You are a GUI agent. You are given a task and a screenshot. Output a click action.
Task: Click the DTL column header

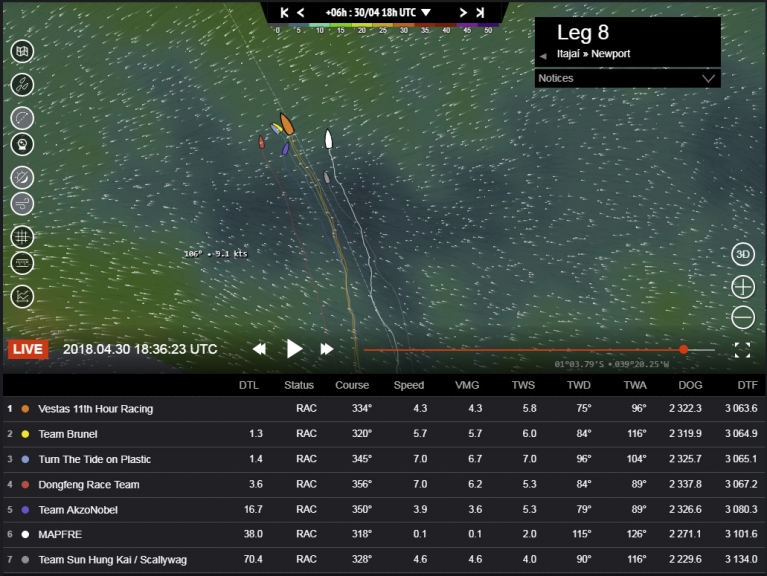(248, 385)
